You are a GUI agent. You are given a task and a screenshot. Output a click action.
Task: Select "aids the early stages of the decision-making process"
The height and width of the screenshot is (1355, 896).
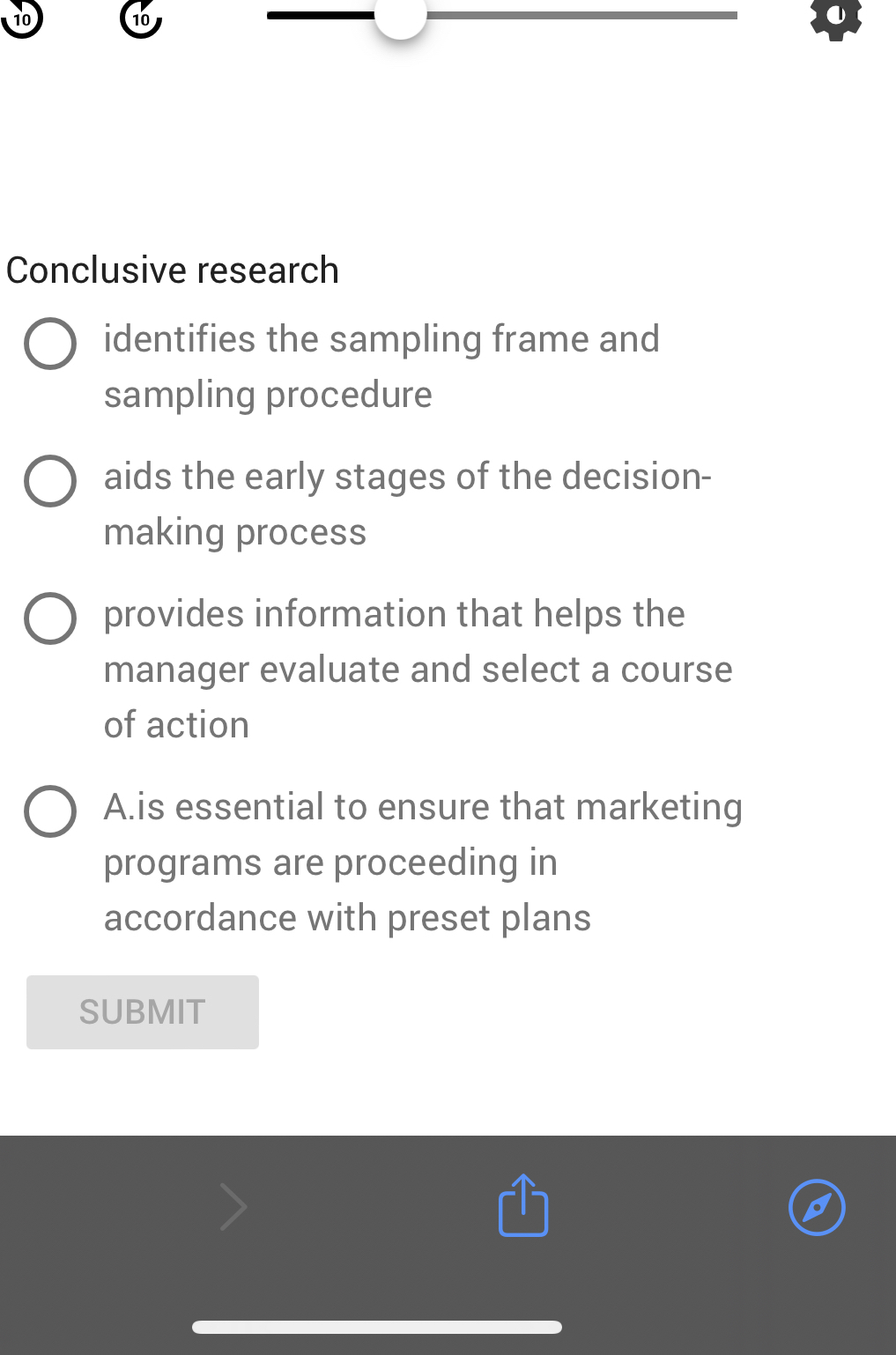[50, 481]
